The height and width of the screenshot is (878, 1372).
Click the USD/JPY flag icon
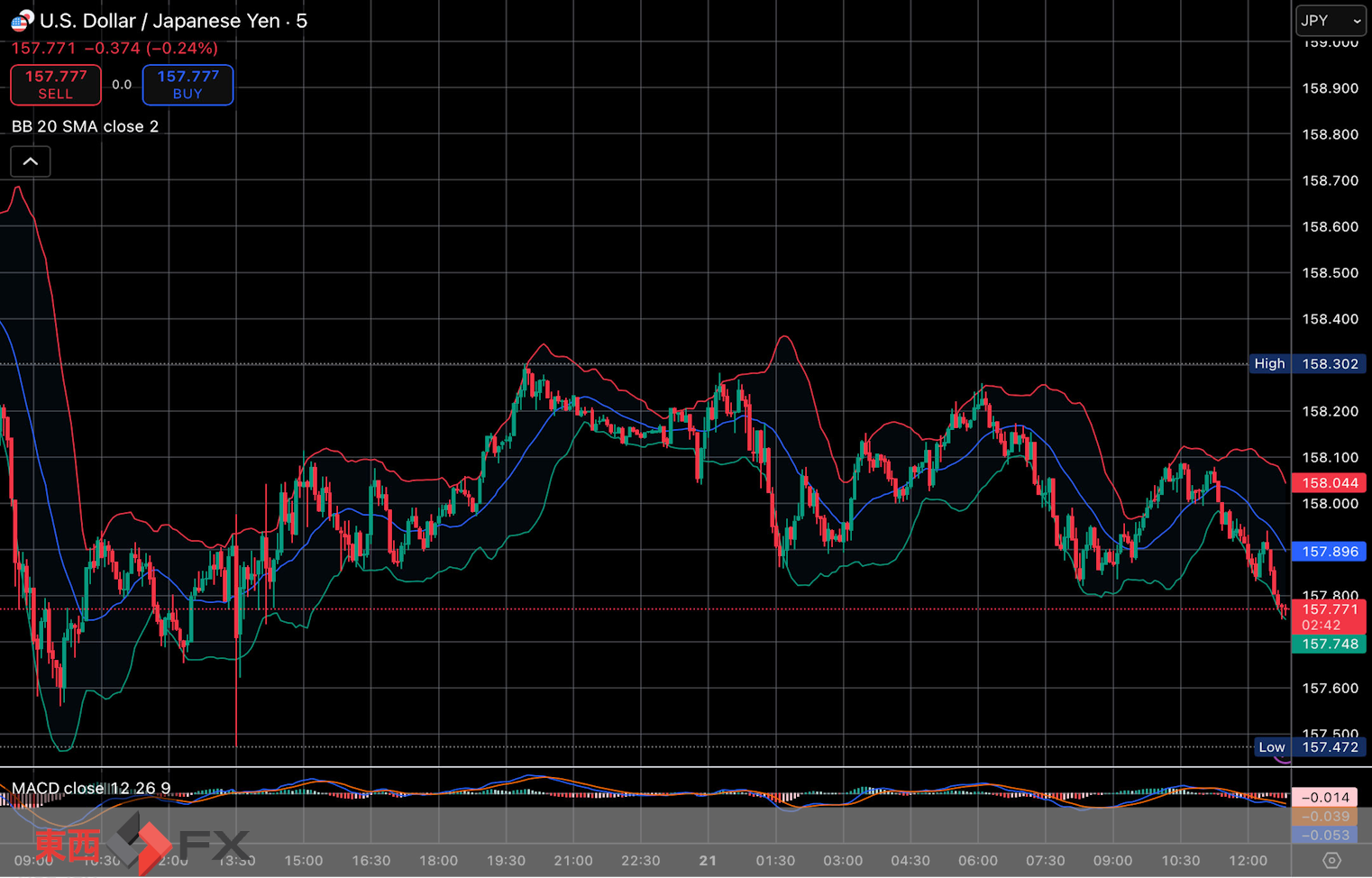click(x=22, y=20)
